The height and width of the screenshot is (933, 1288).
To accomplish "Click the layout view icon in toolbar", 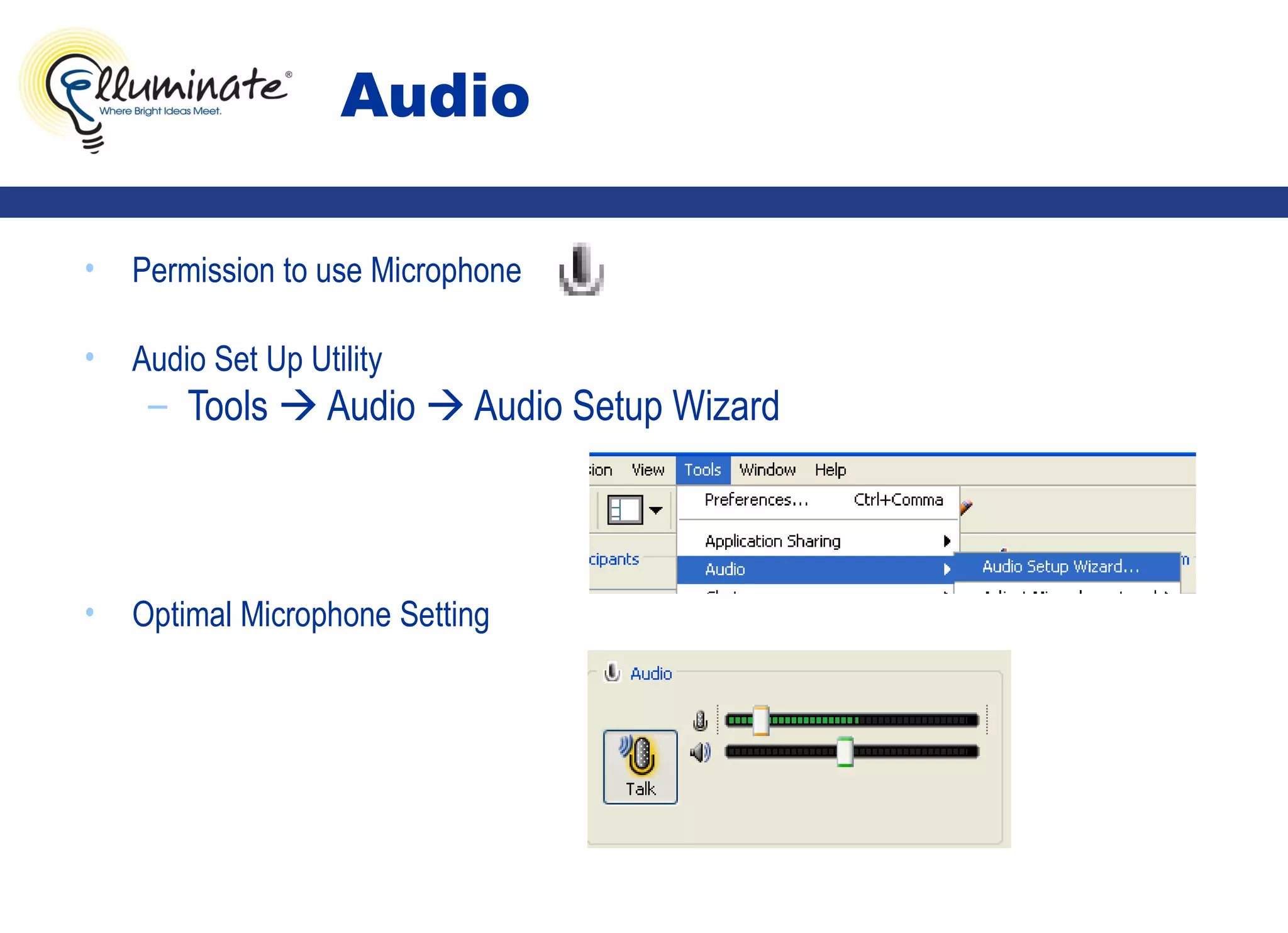I will (625, 510).
